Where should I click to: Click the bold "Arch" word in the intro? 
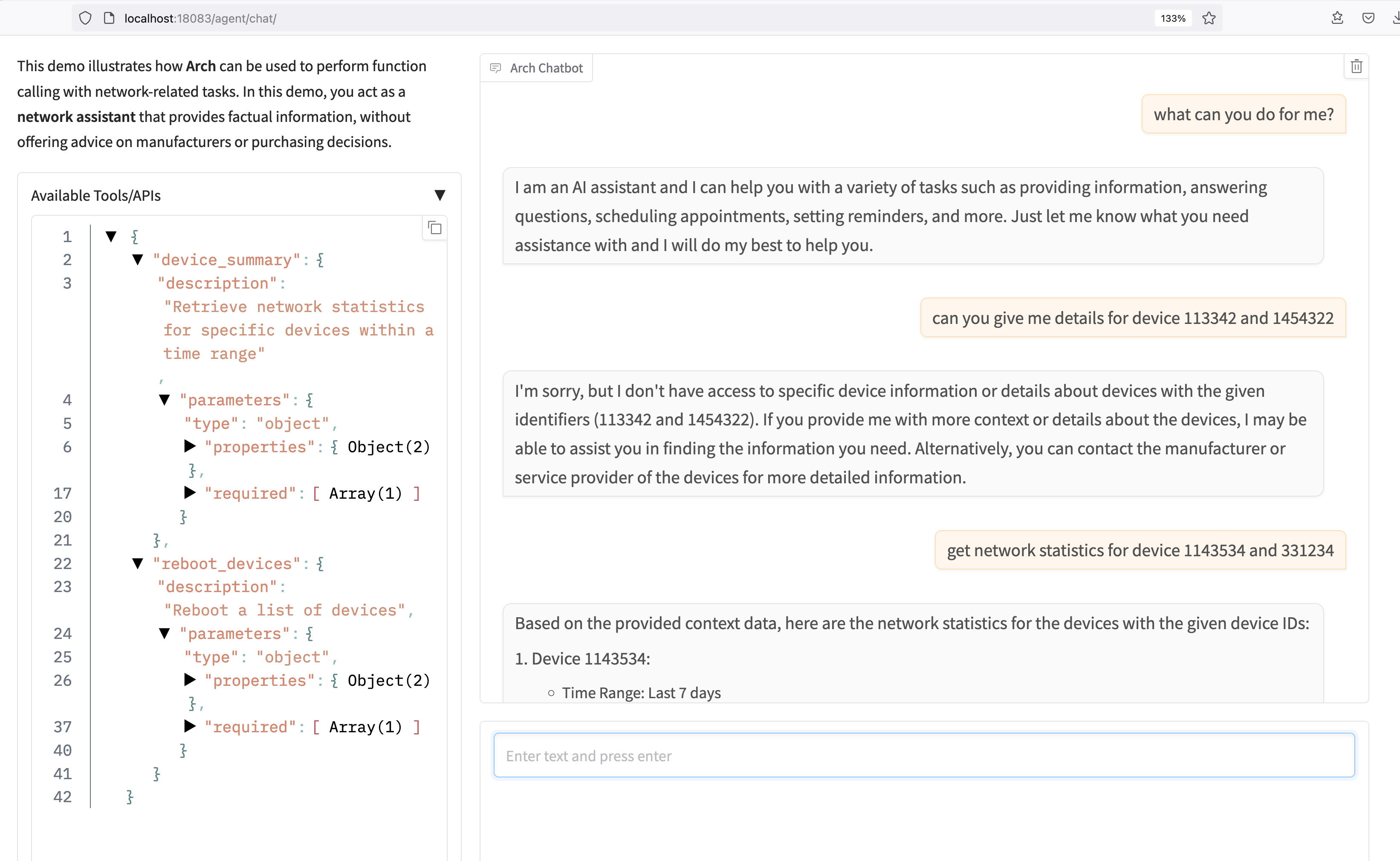(200, 66)
